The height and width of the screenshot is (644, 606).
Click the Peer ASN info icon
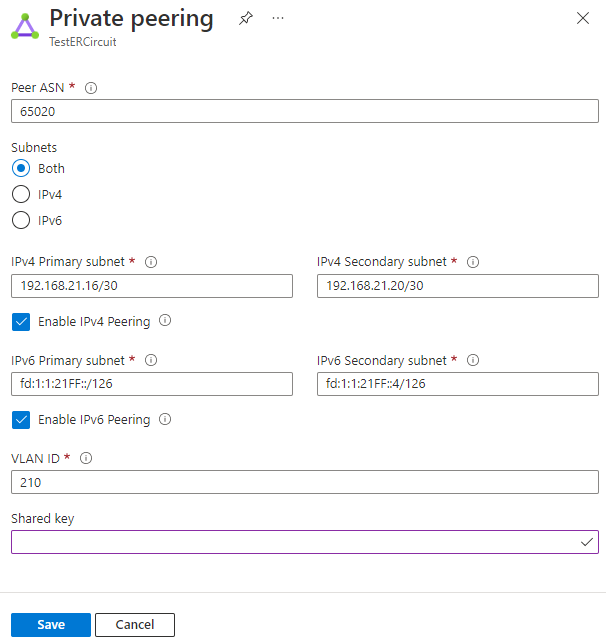coord(91,88)
